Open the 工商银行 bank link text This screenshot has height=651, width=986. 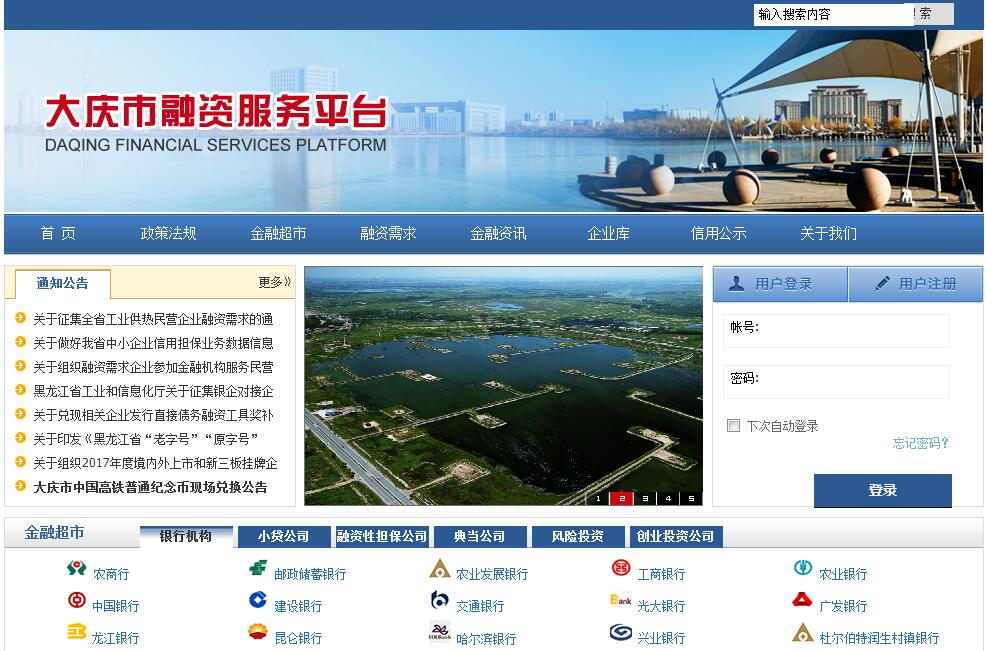(x=661, y=574)
